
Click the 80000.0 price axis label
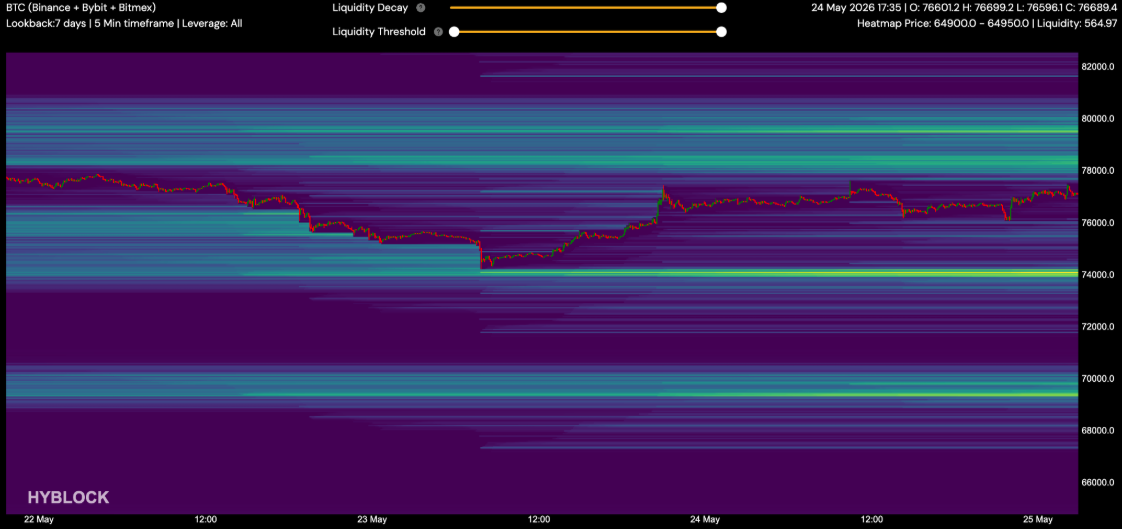[1098, 118]
